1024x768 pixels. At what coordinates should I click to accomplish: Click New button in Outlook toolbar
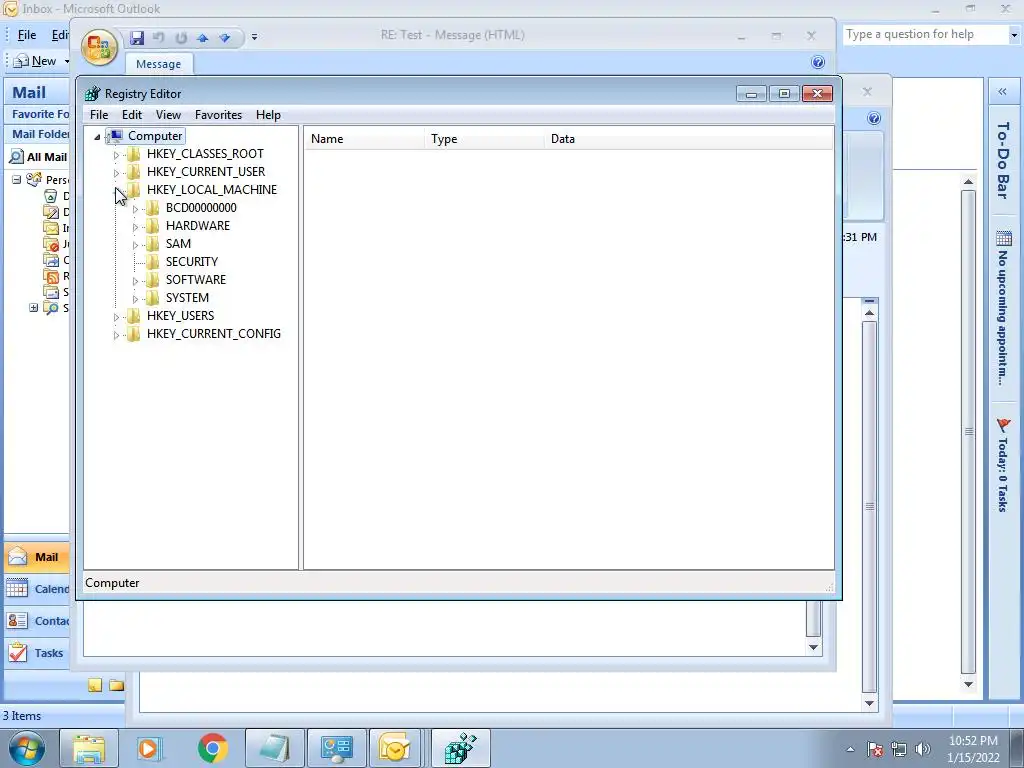coord(35,61)
